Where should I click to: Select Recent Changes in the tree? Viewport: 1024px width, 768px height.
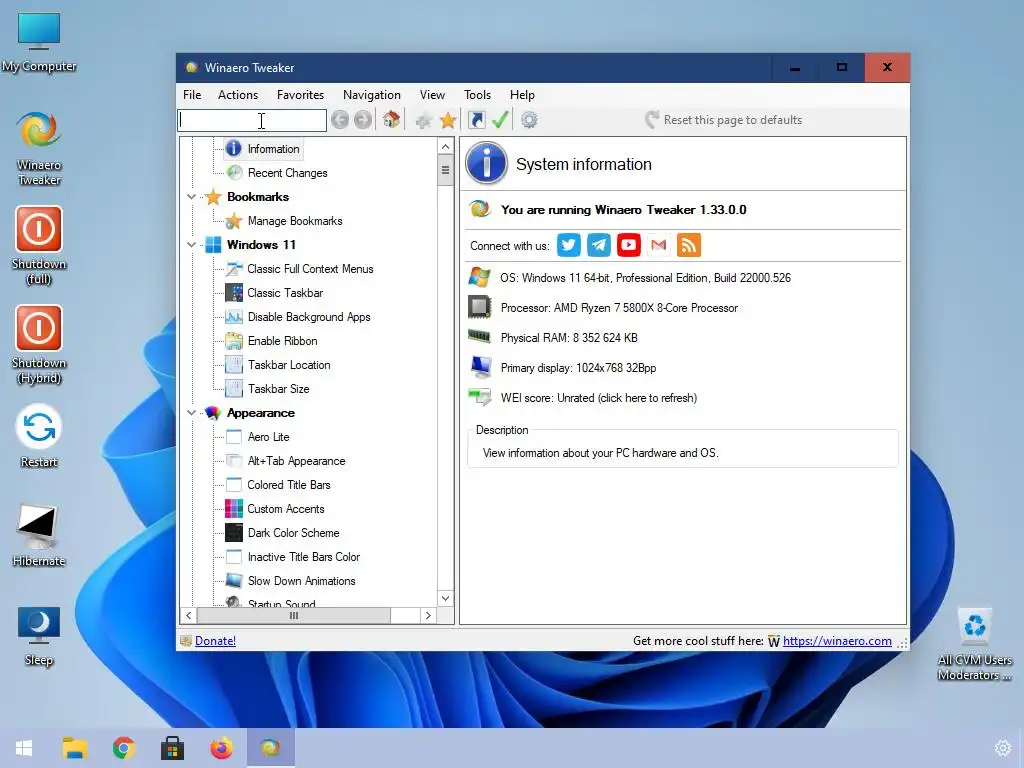(277, 173)
